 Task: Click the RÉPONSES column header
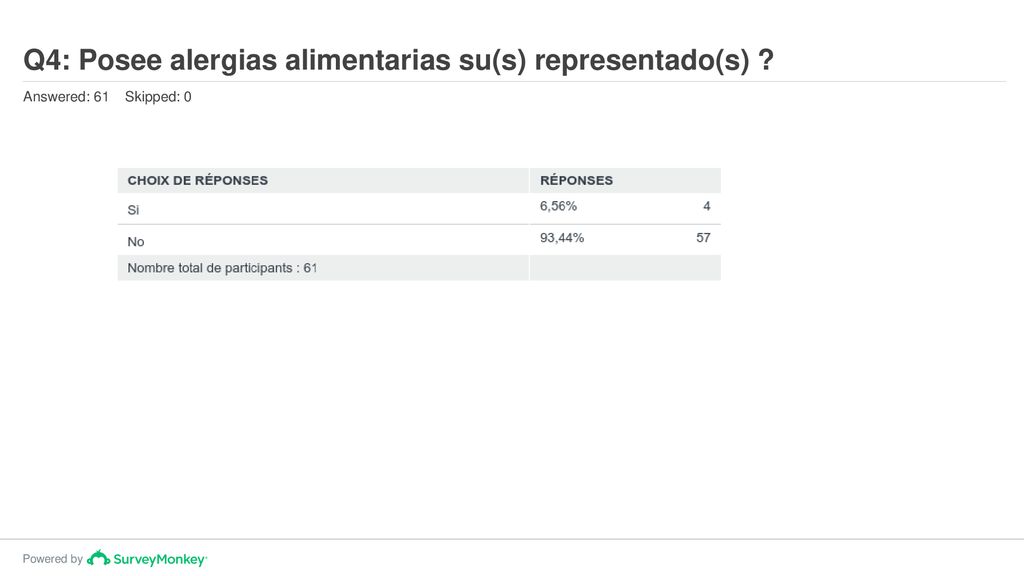[576, 180]
